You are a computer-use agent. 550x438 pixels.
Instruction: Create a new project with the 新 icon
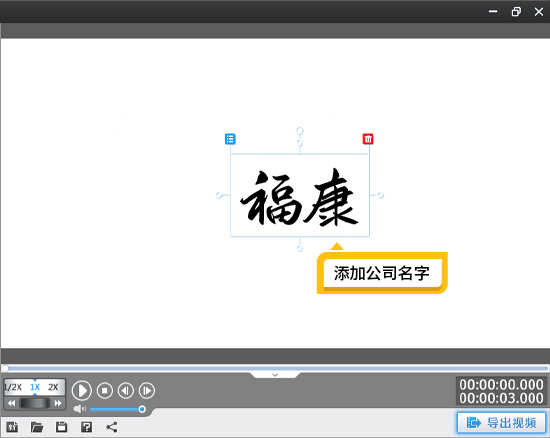(12, 427)
